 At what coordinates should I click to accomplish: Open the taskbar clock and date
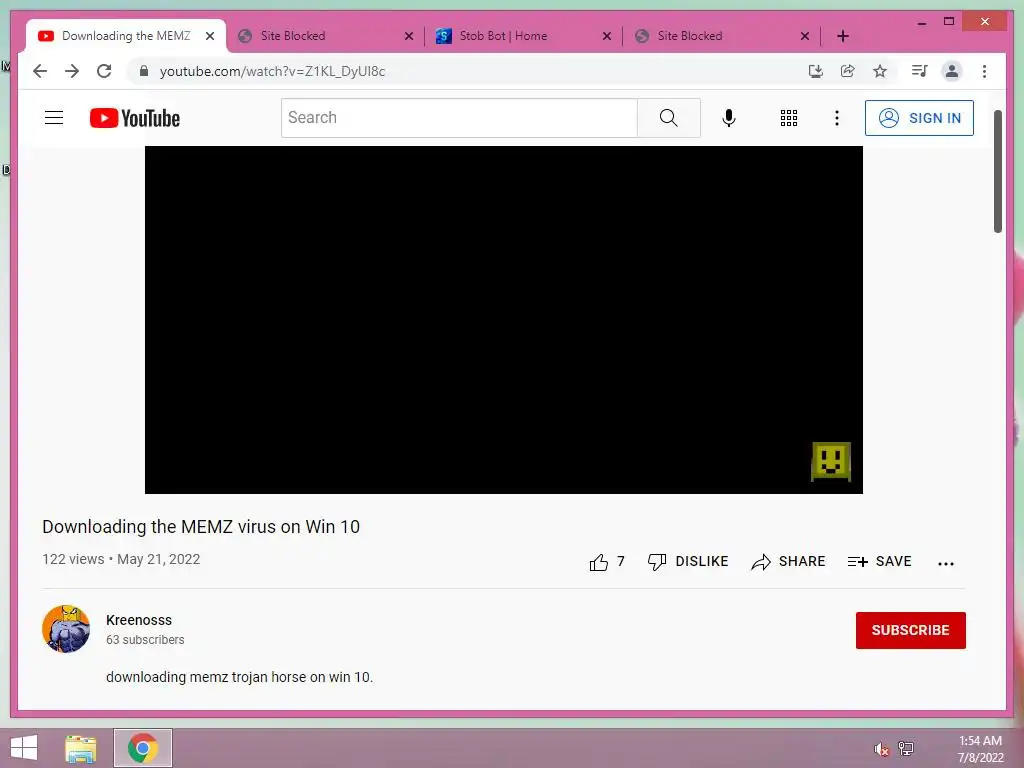pyautogui.click(x=980, y=749)
